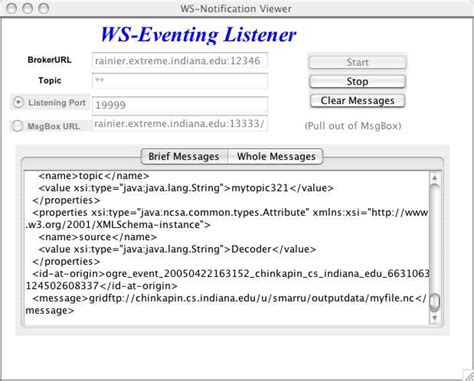Viewport: 474px width, 381px height.
Task: Switch to the Brief Messages tab
Action: click(x=184, y=156)
